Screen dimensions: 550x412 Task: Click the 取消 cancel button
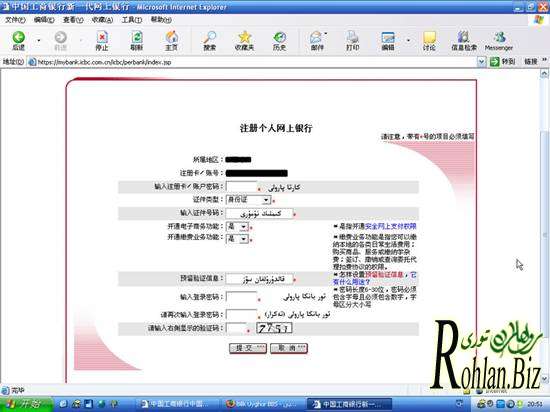click(x=289, y=348)
